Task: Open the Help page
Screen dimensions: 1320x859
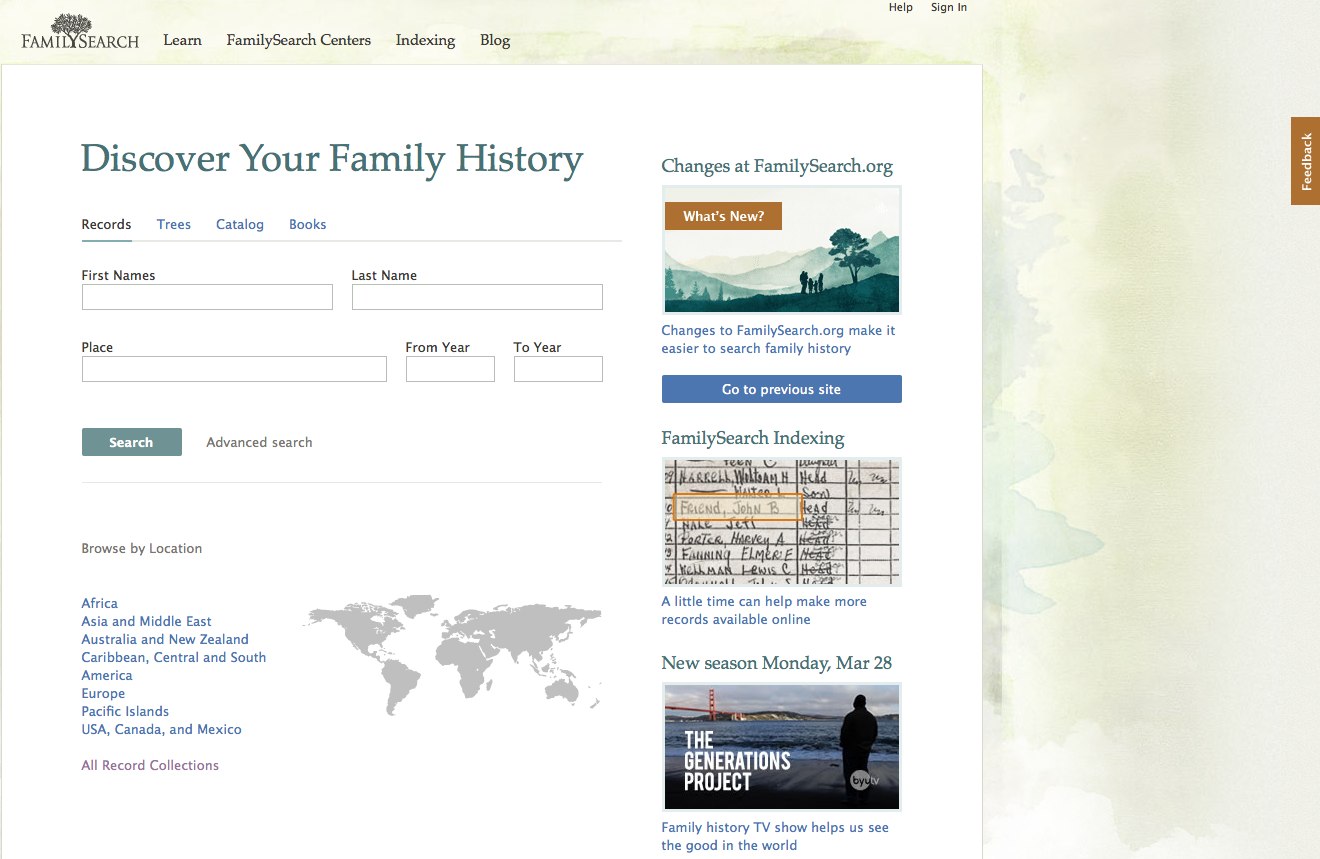Action: 899,7
